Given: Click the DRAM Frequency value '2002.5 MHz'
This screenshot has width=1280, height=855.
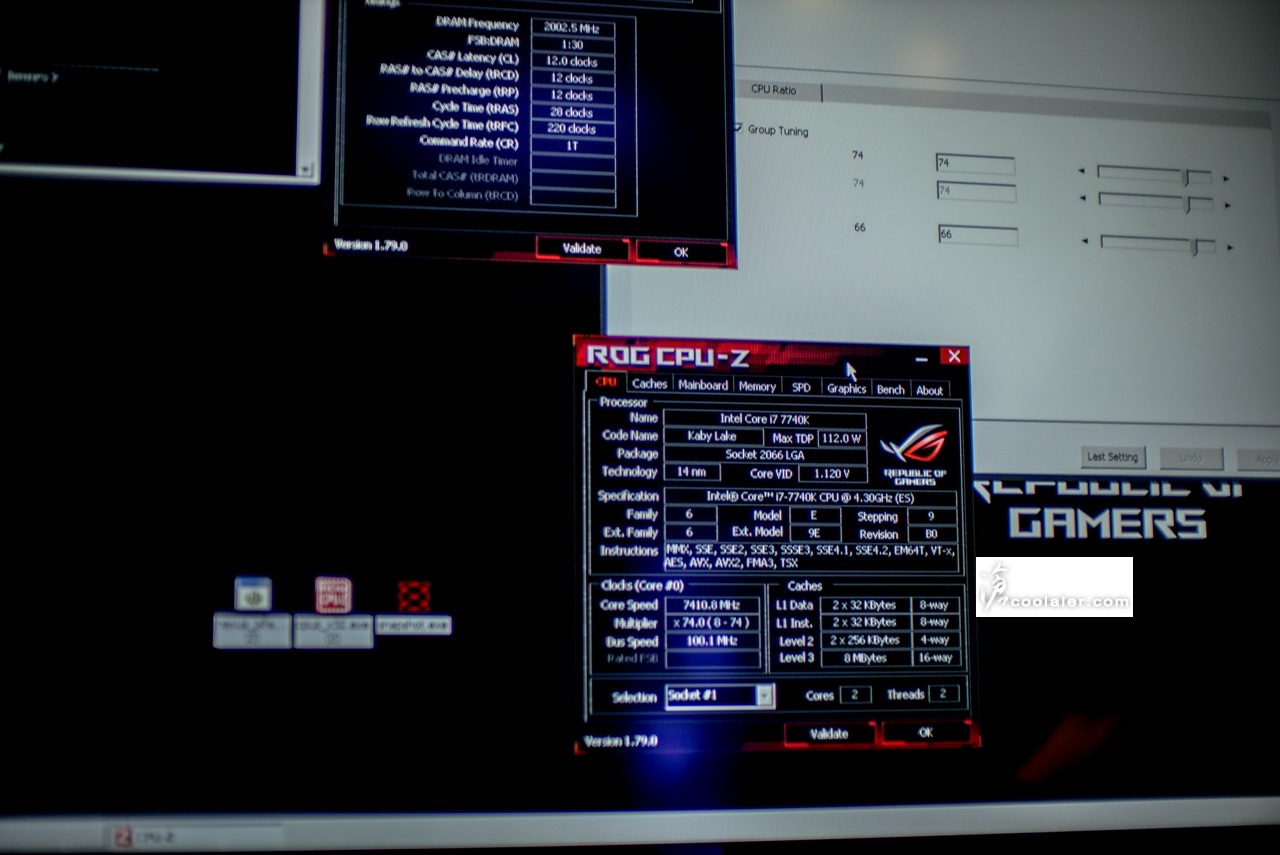Looking at the screenshot, I should pos(573,27).
